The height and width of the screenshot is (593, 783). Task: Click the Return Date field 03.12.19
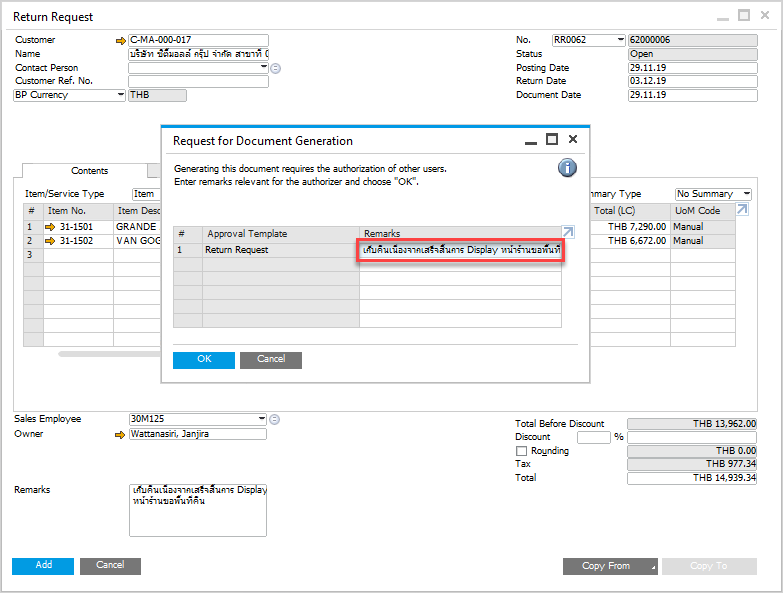[693, 81]
